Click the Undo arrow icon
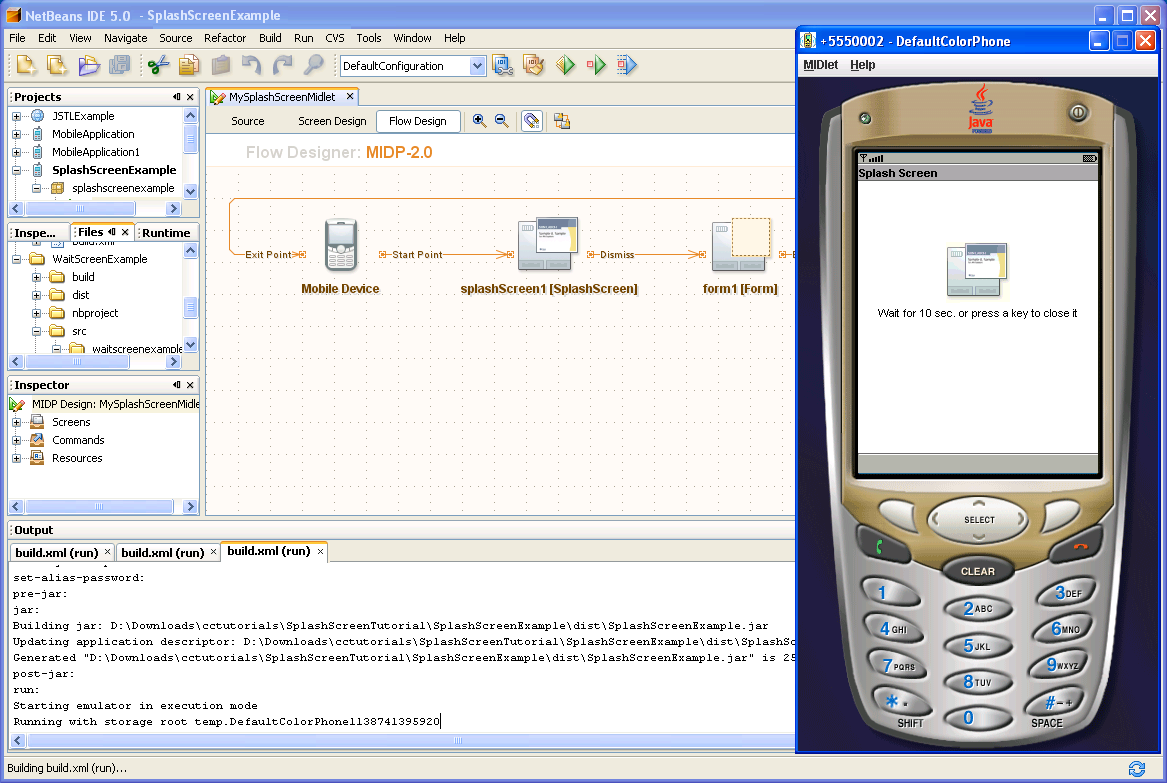Screen dimensions: 1167x783 click(x=252, y=65)
